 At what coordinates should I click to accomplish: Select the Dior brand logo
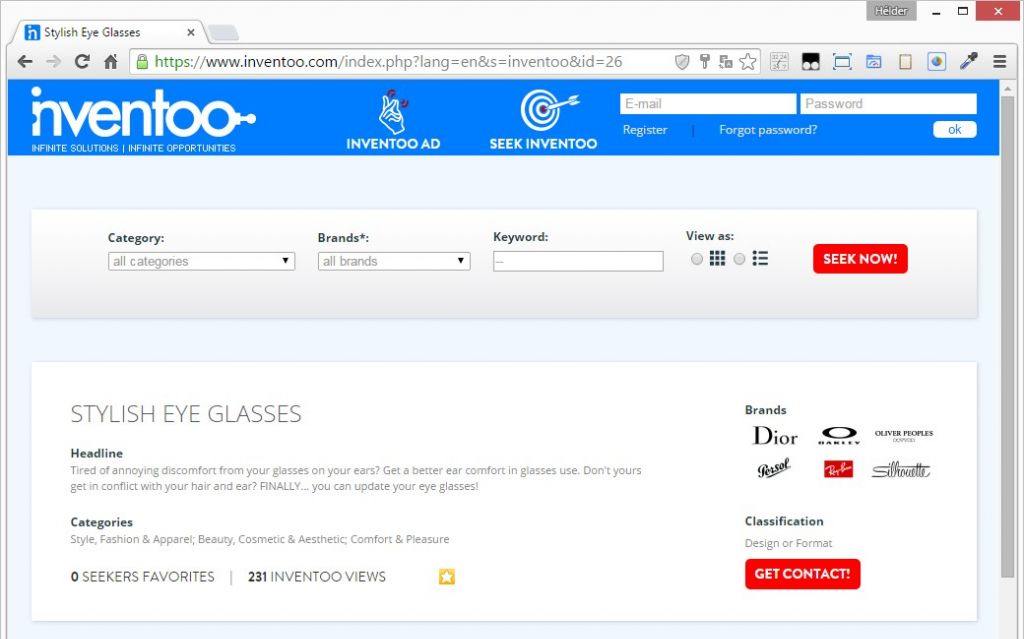775,436
